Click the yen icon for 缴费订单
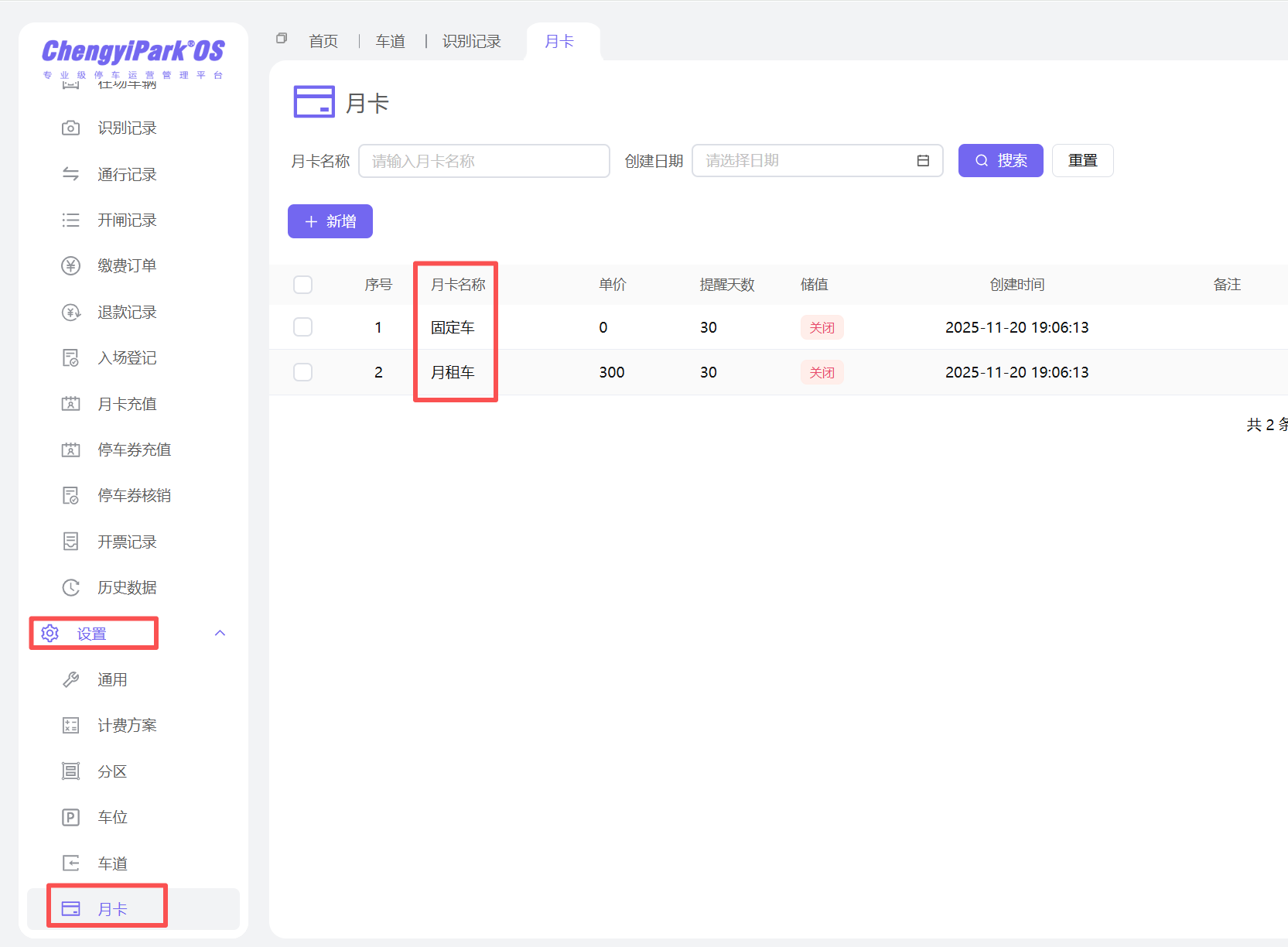 point(70,266)
